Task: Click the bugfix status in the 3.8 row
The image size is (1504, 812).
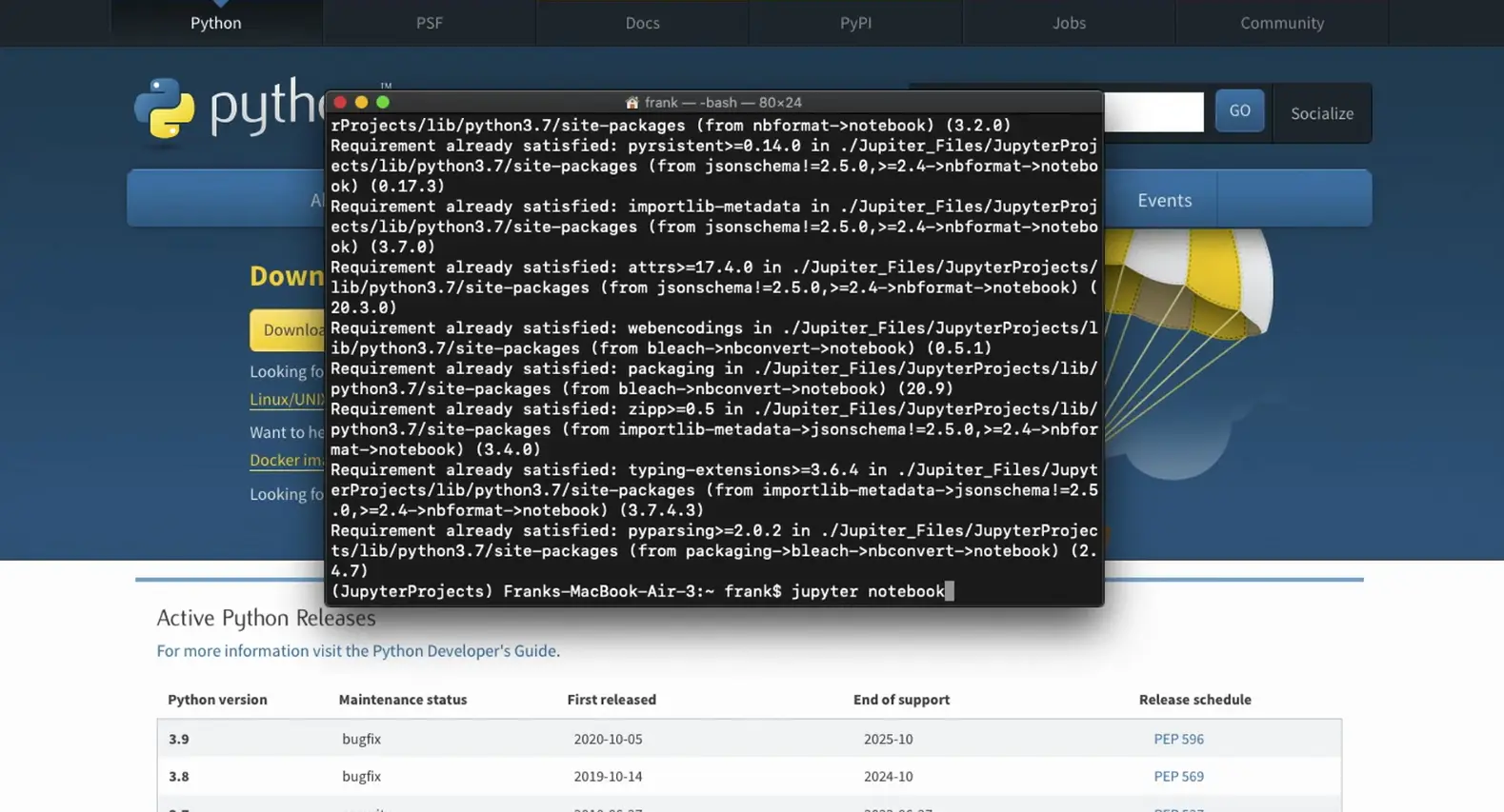Action: 361,776
